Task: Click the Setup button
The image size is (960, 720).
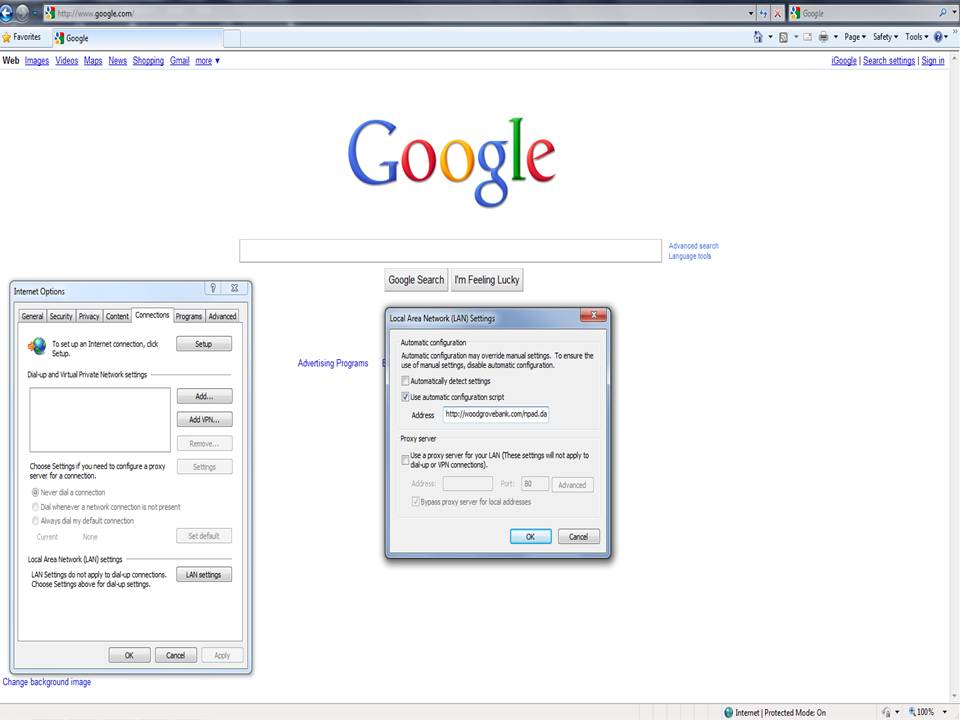Action: (x=204, y=344)
